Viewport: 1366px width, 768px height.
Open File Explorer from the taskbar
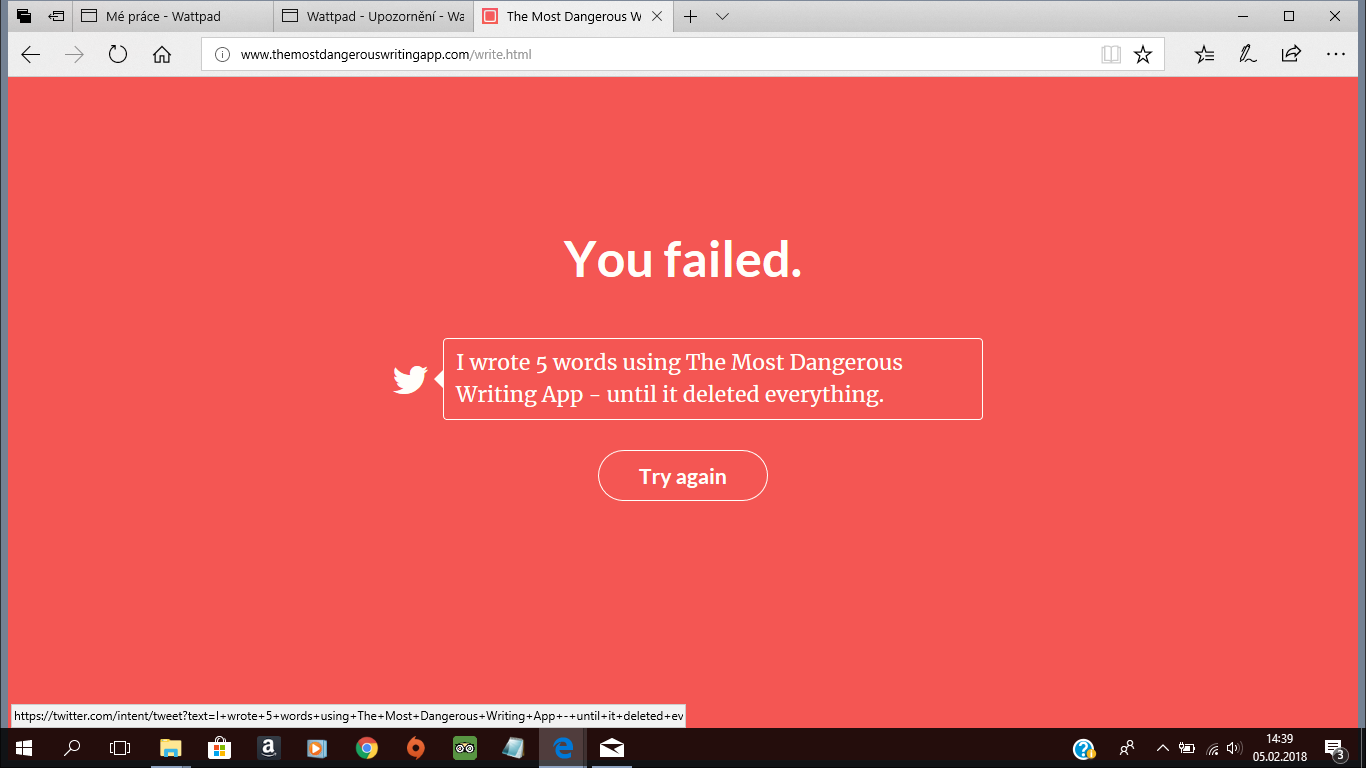point(171,747)
